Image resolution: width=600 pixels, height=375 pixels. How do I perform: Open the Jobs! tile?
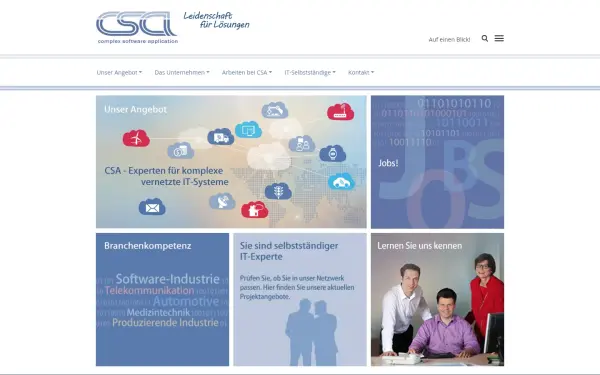437,162
